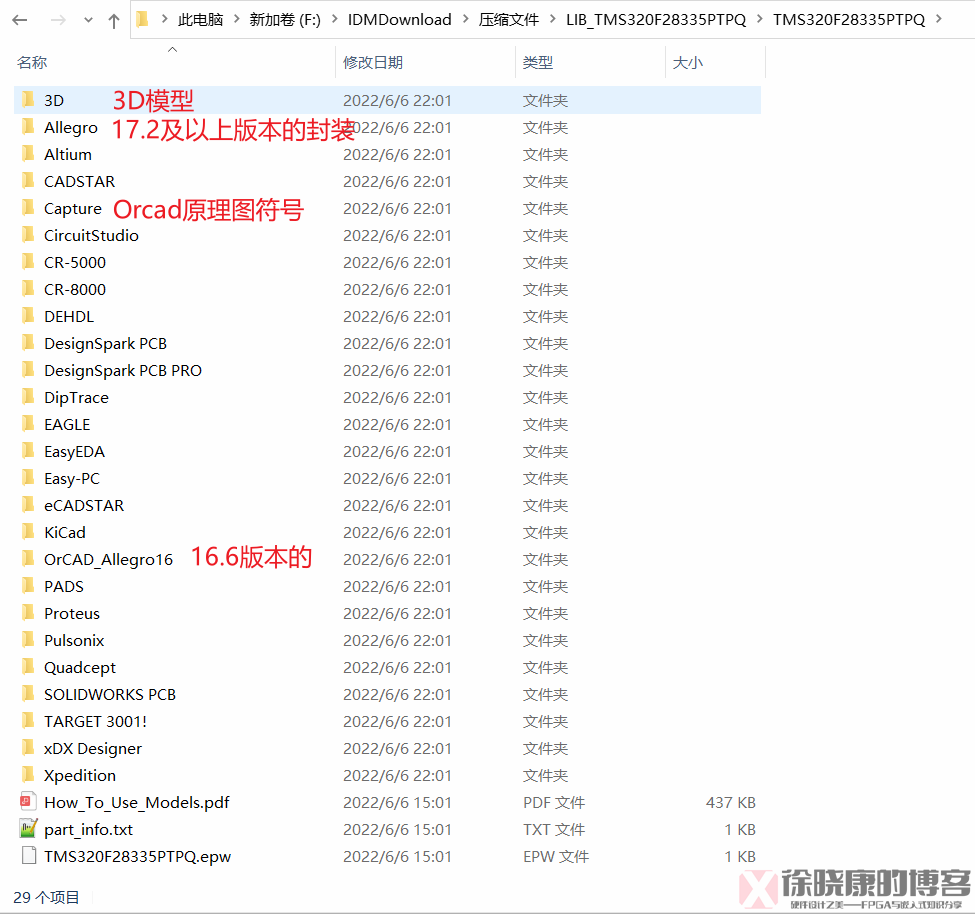Open the recent locations dropdown arrow
Image resolution: width=975 pixels, height=914 pixels.
click(x=88, y=21)
